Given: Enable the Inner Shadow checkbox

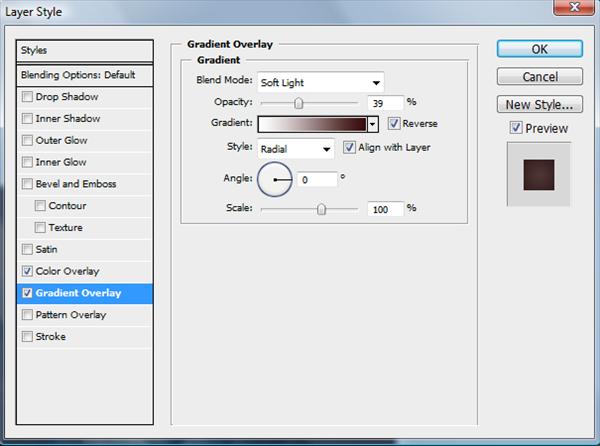Looking at the screenshot, I should tap(27, 119).
